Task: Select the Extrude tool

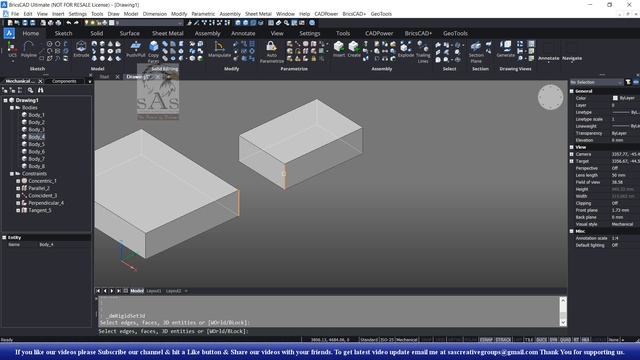Action: coord(81,49)
